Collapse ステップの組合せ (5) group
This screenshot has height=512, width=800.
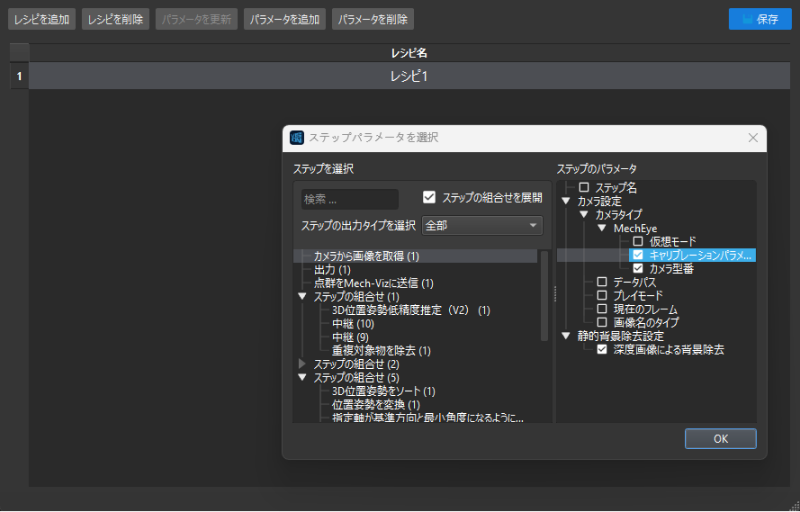302,377
